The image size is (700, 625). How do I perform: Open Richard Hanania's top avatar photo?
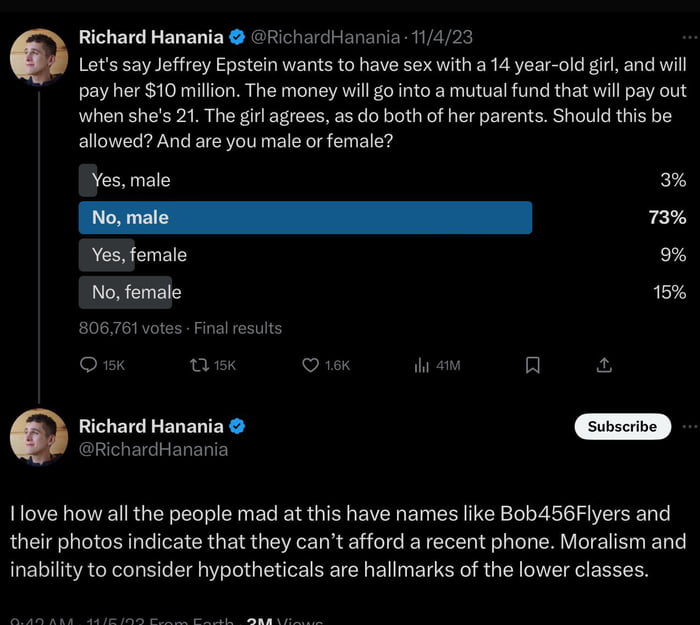click(x=38, y=57)
